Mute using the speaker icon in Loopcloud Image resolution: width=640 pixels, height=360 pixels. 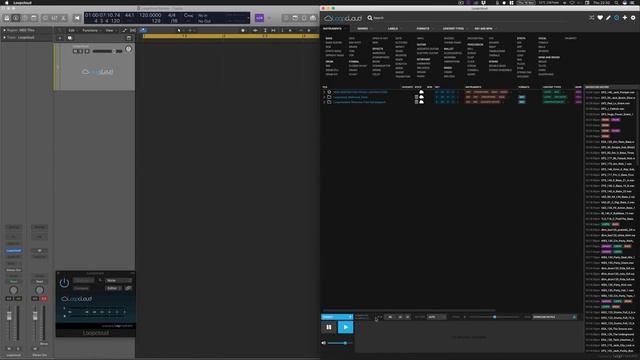coord(324,343)
